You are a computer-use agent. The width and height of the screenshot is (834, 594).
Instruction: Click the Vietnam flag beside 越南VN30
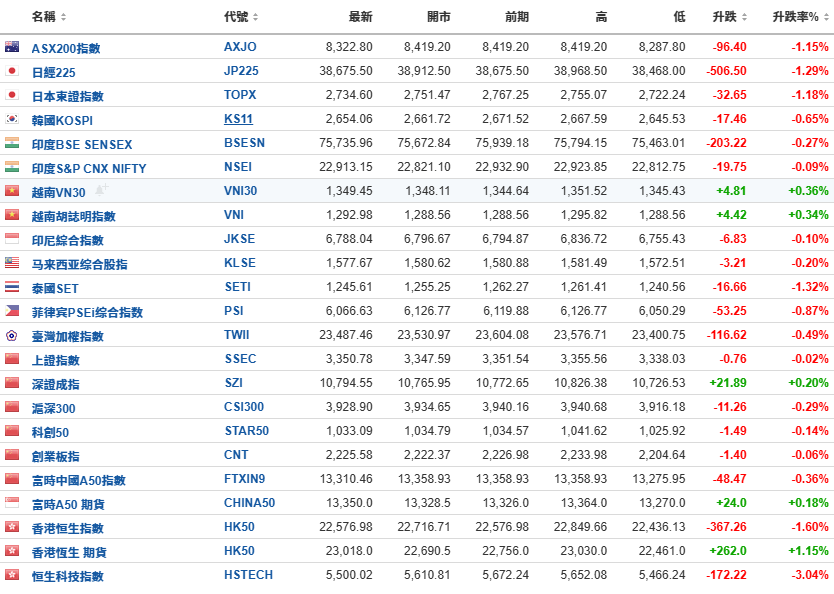pos(12,190)
